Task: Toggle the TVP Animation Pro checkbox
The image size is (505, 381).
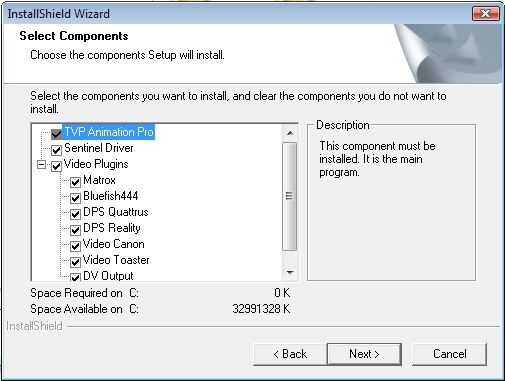Action: point(56,134)
